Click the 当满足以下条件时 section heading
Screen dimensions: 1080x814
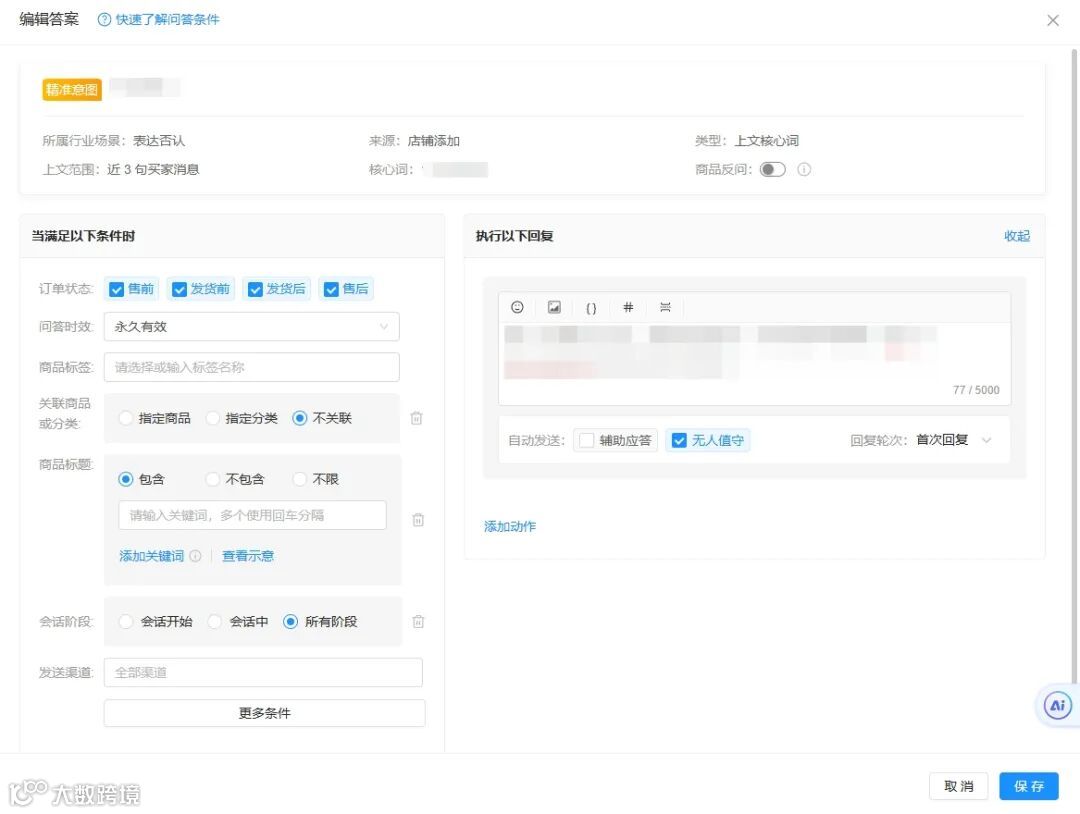pos(83,236)
